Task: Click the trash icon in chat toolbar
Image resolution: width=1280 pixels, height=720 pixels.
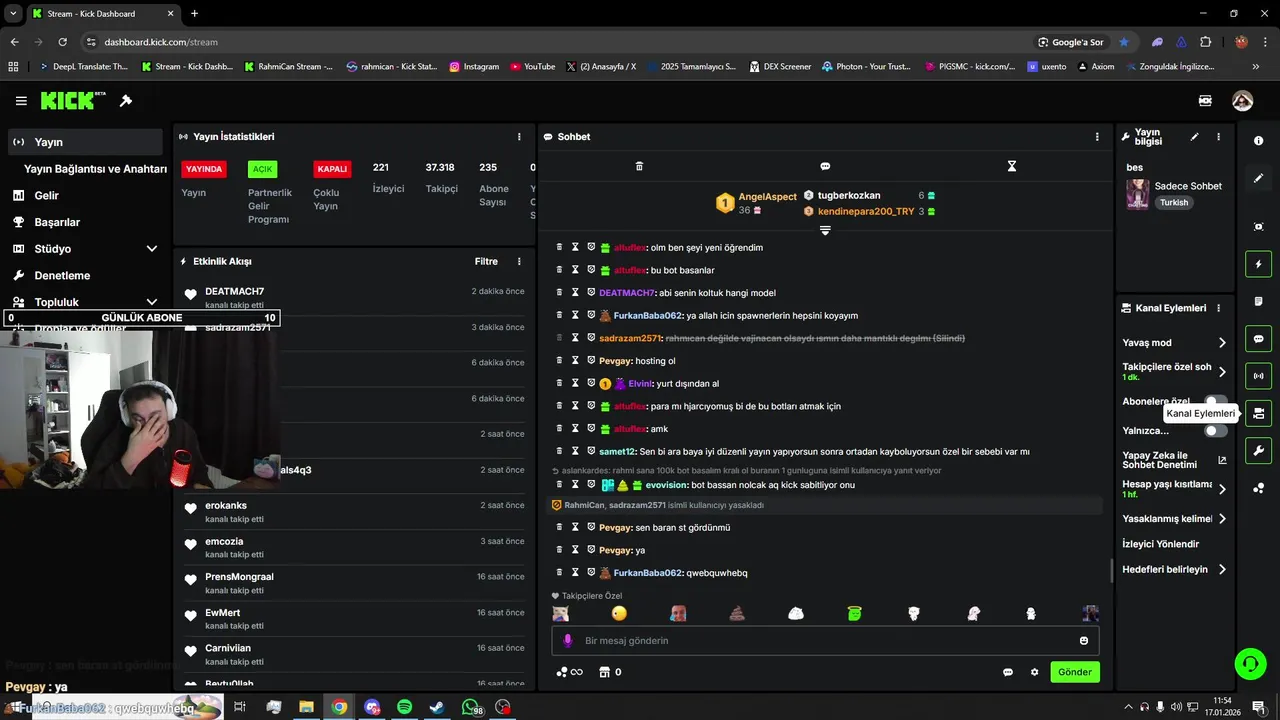Action: pos(640,166)
